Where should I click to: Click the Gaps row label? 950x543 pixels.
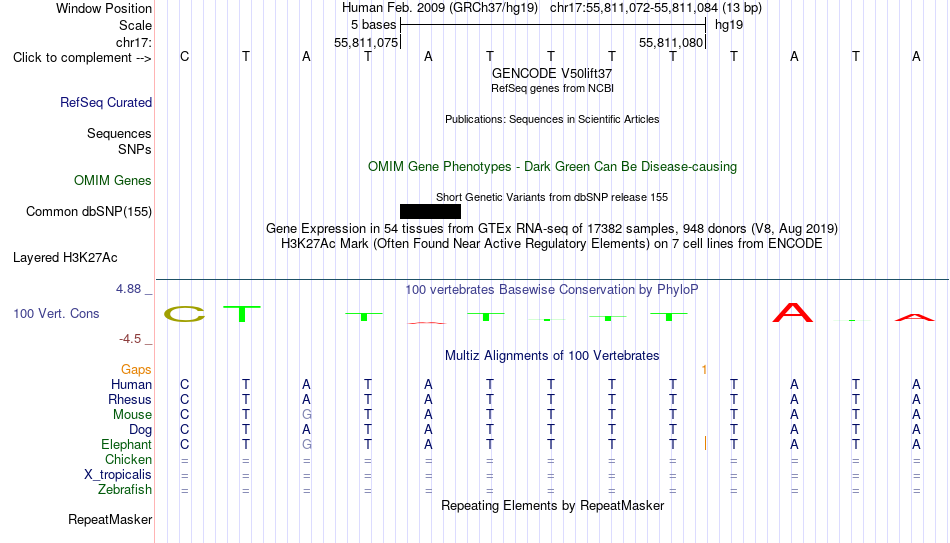pyautogui.click(x=136, y=370)
